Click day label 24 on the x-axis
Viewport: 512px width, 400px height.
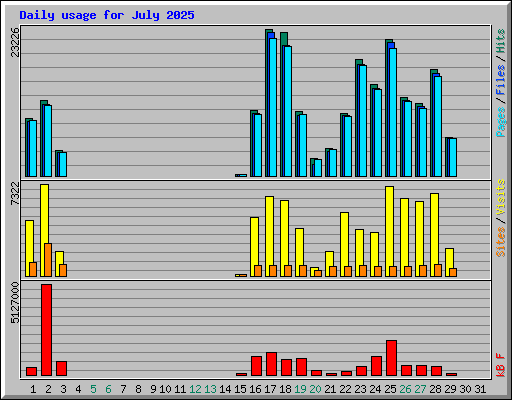(x=375, y=389)
